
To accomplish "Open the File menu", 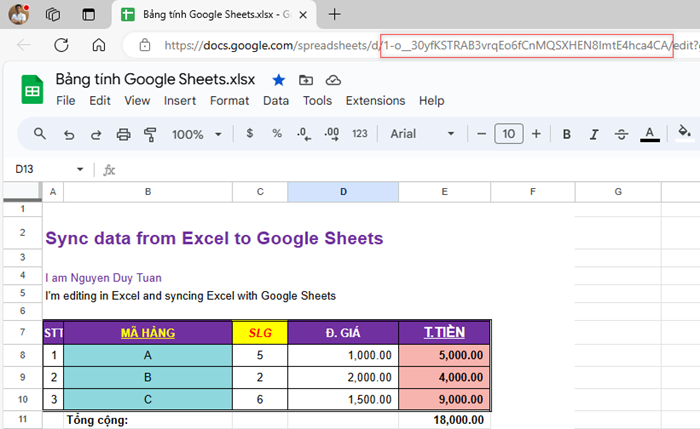I will 66,101.
